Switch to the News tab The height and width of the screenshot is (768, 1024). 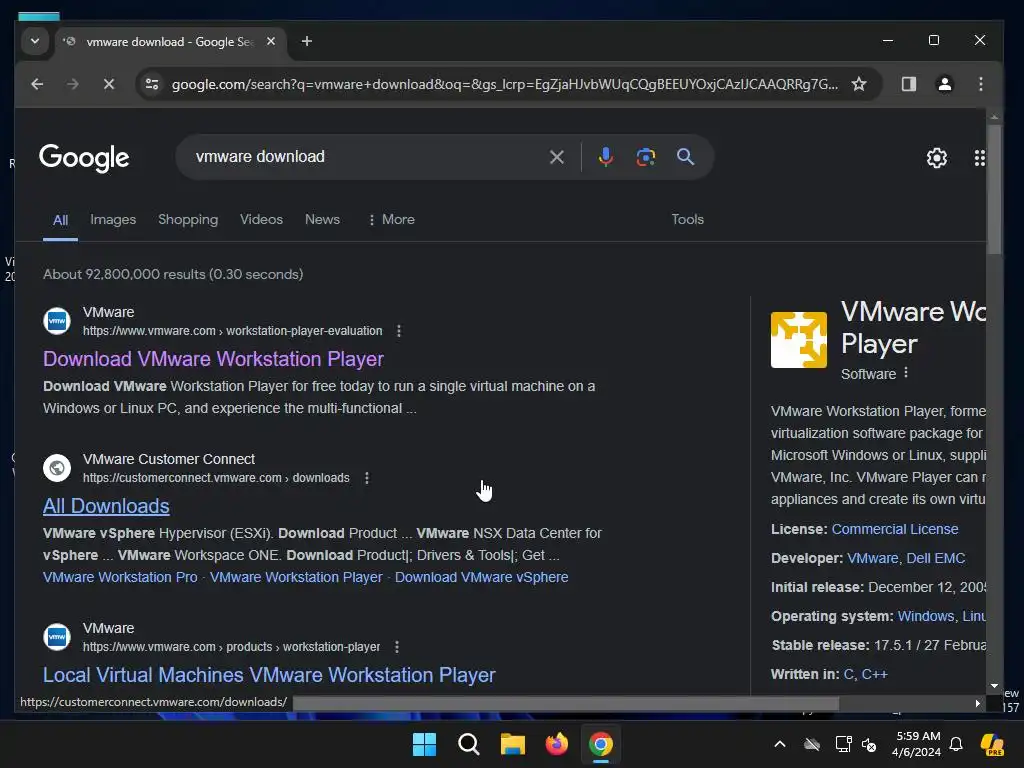tap(322, 219)
